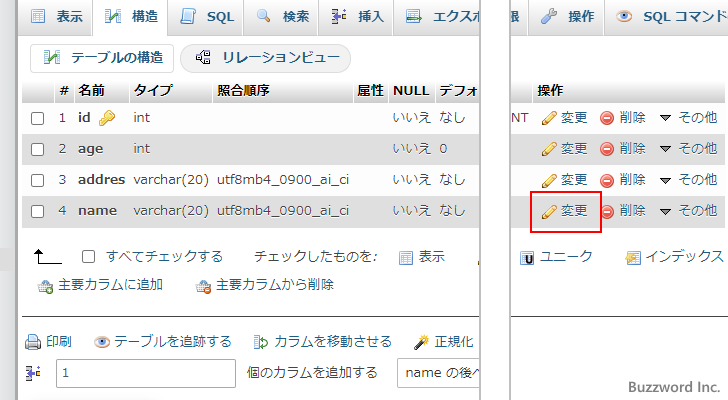Expand その他 dropdown for age row
The height and width of the screenshot is (400, 728).
coord(689,149)
